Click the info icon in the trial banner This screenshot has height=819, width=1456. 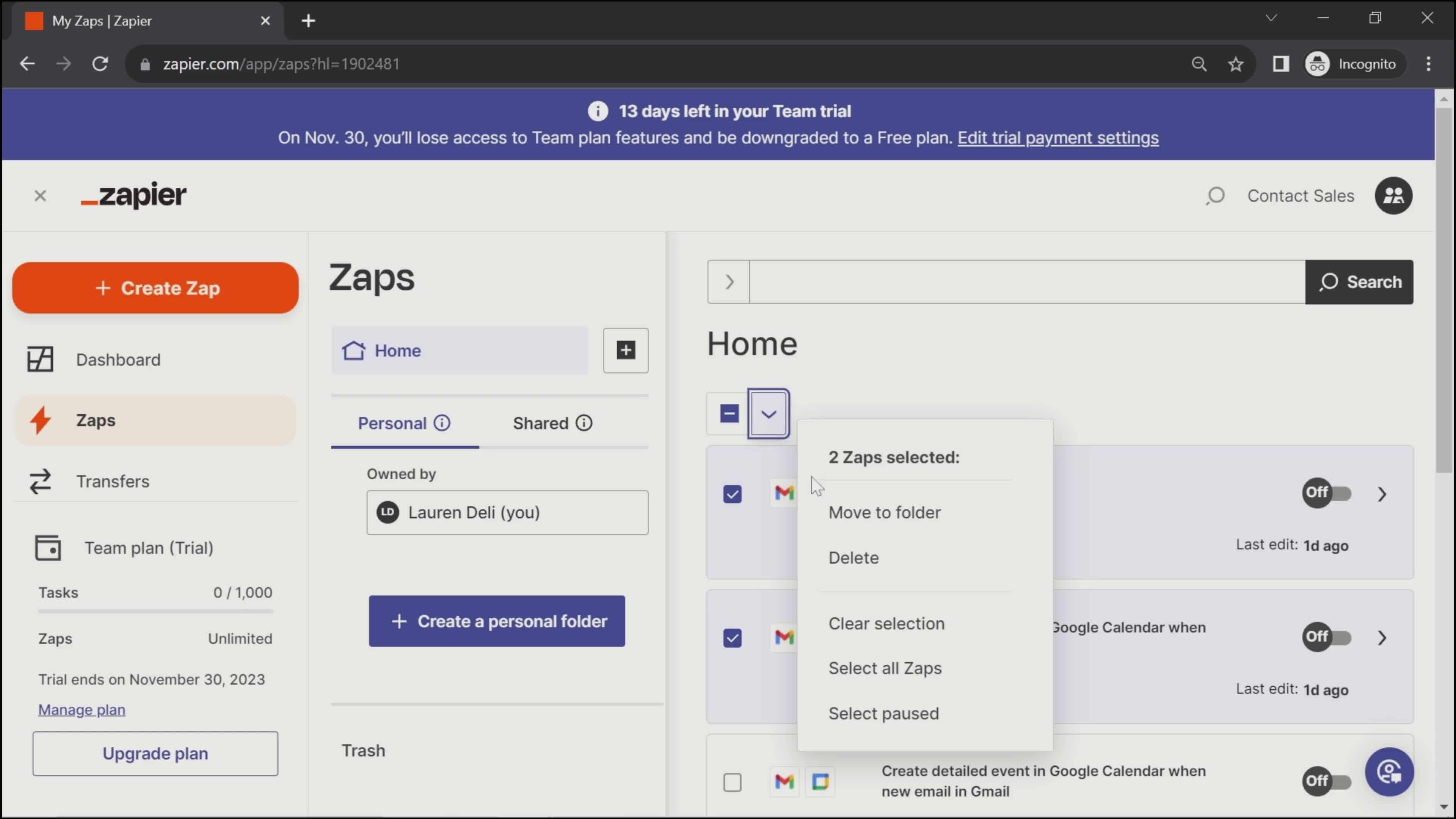click(598, 111)
